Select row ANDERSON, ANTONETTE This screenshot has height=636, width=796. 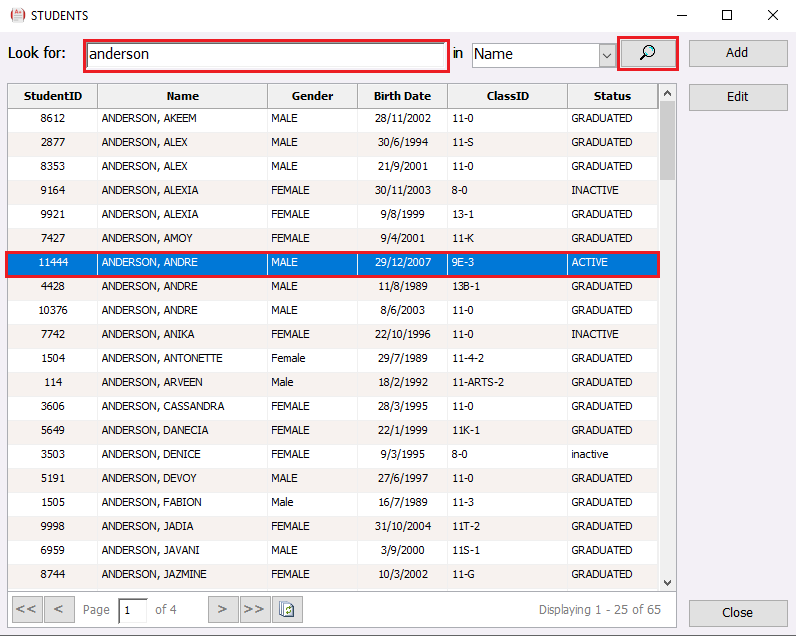[x=333, y=358]
